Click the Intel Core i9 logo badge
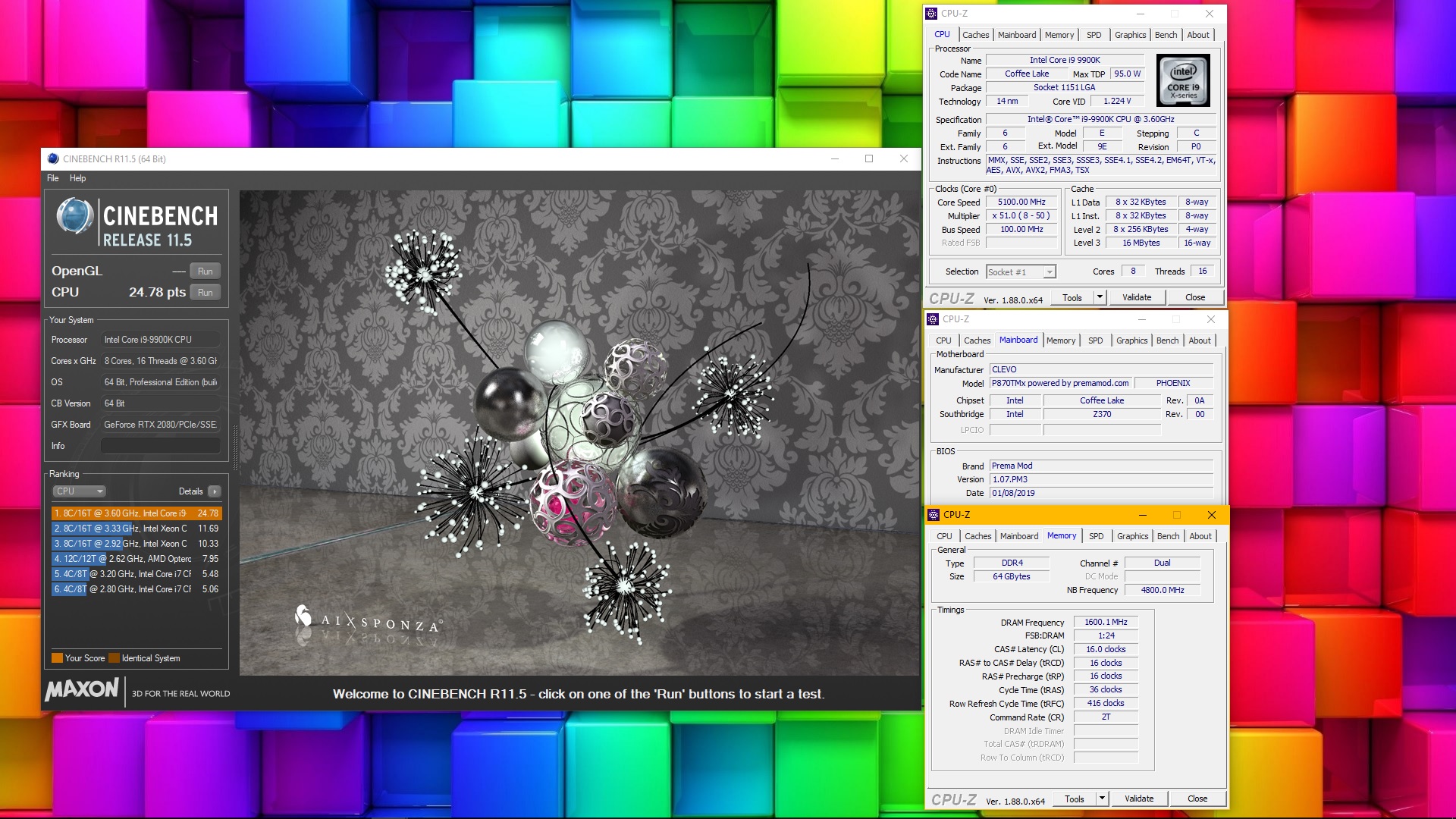This screenshot has height=819, width=1456. tap(1183, 80)
